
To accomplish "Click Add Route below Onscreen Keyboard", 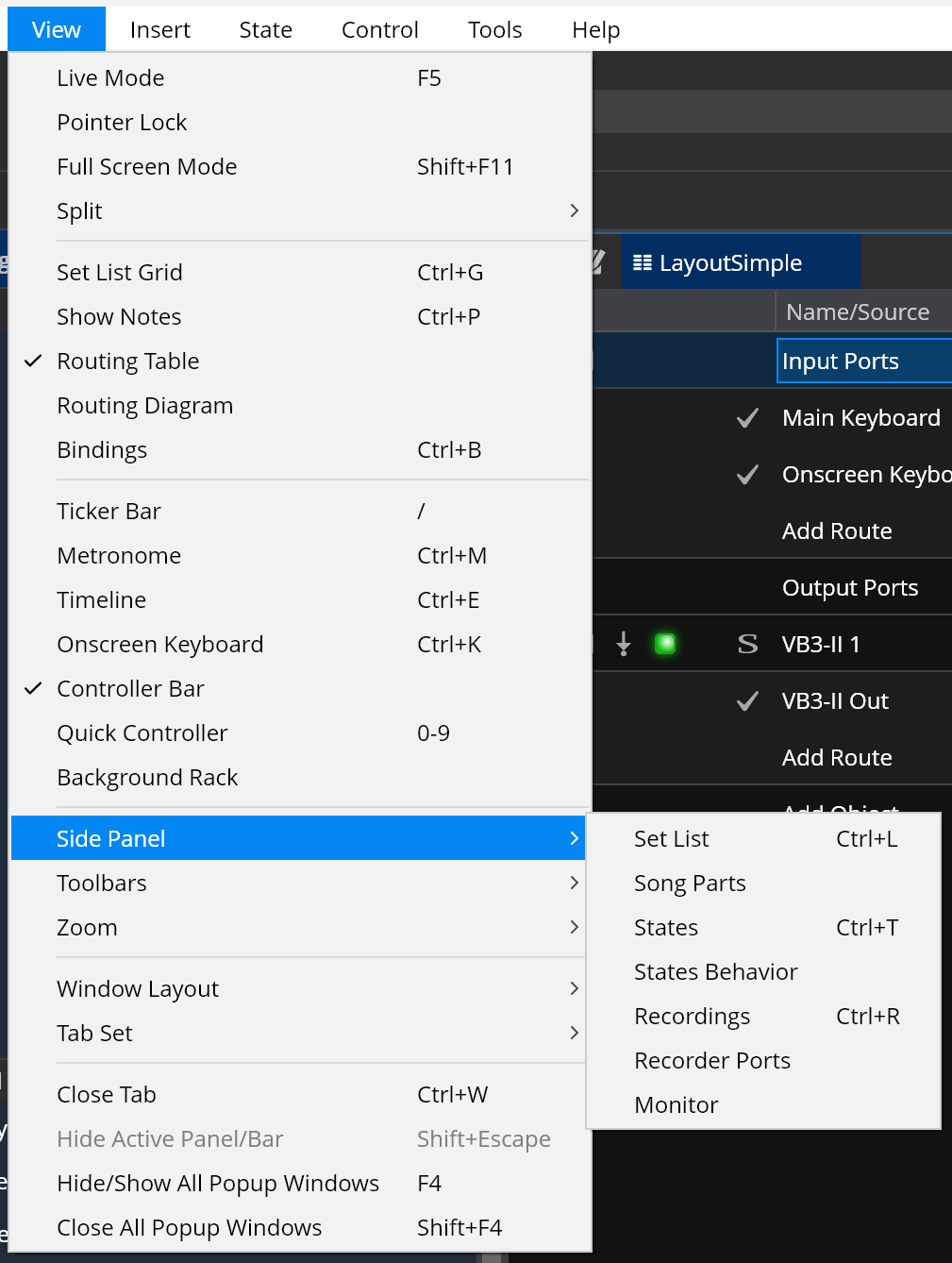I will tap(837, 530).
